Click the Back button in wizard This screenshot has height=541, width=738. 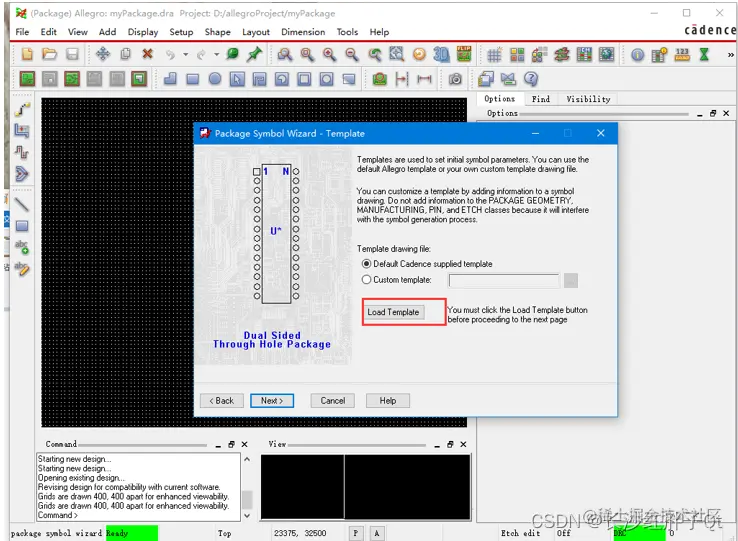click(x=222, y=401)
